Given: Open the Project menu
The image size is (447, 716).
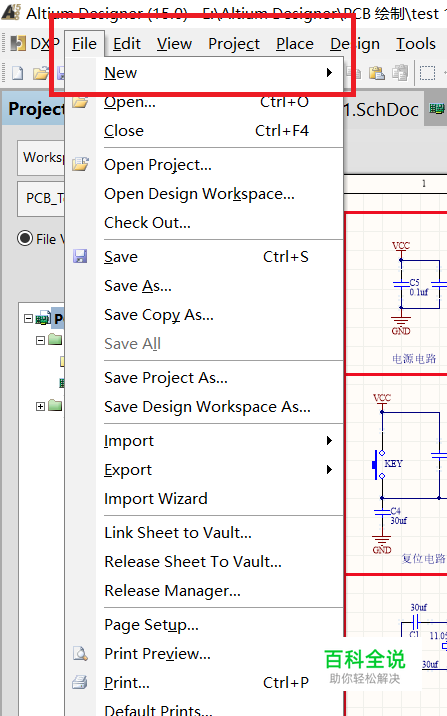Looking at the screenshot, I should 234,44.
